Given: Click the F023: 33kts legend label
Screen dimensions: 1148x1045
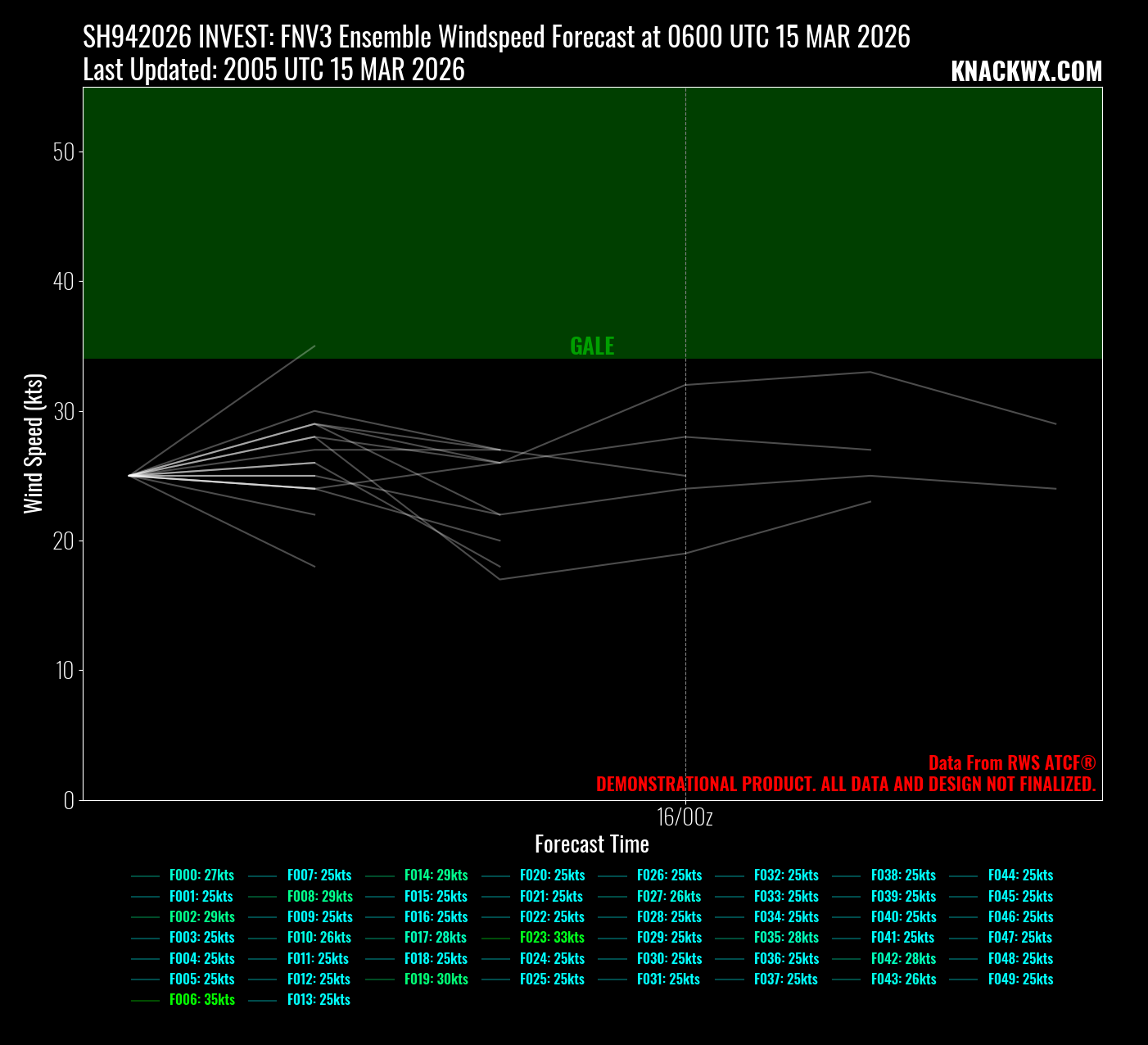Looking at the screenshot, I should (x=552, y=938).
